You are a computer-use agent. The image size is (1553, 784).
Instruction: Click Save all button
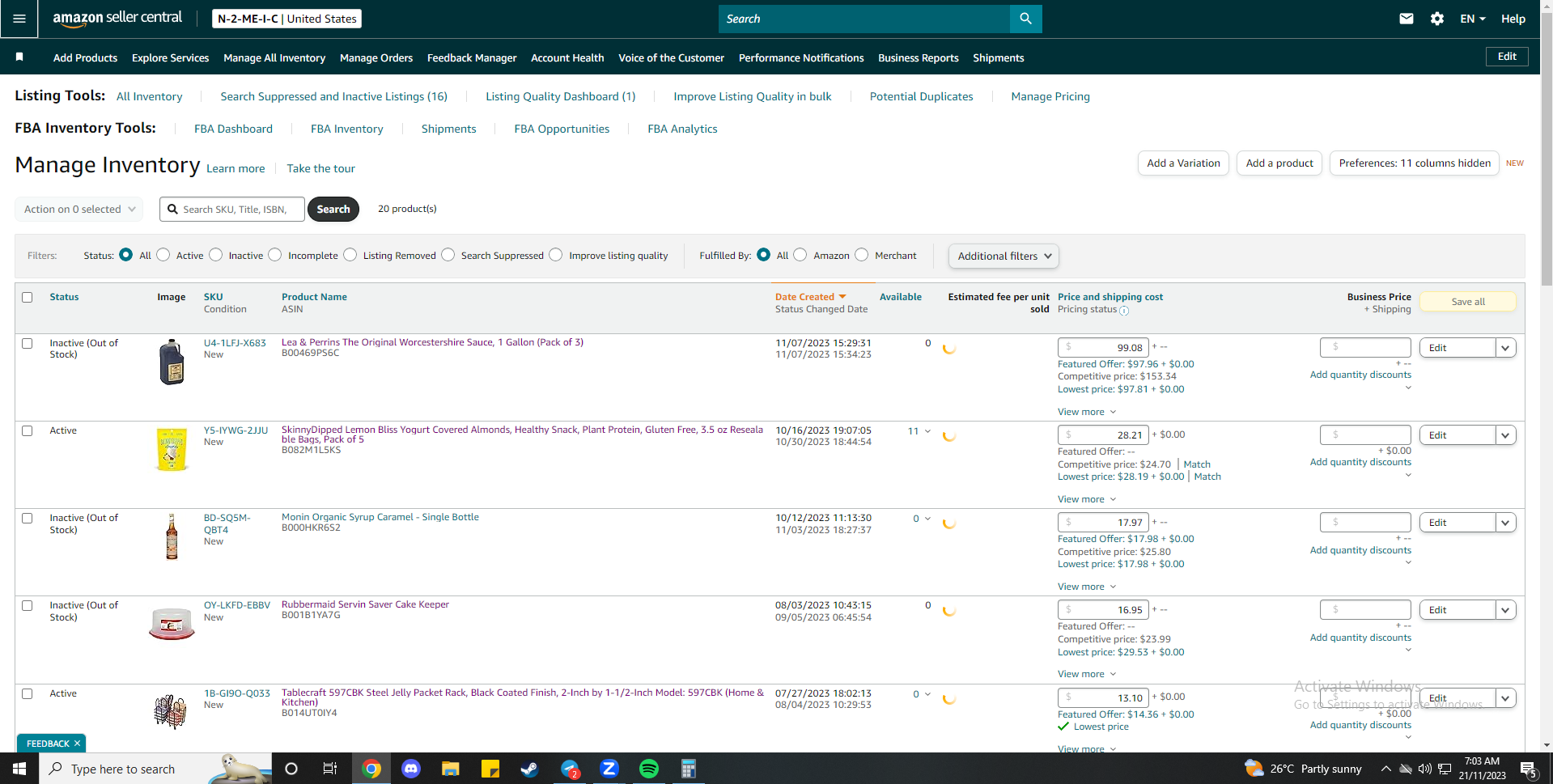[1468, 302]
